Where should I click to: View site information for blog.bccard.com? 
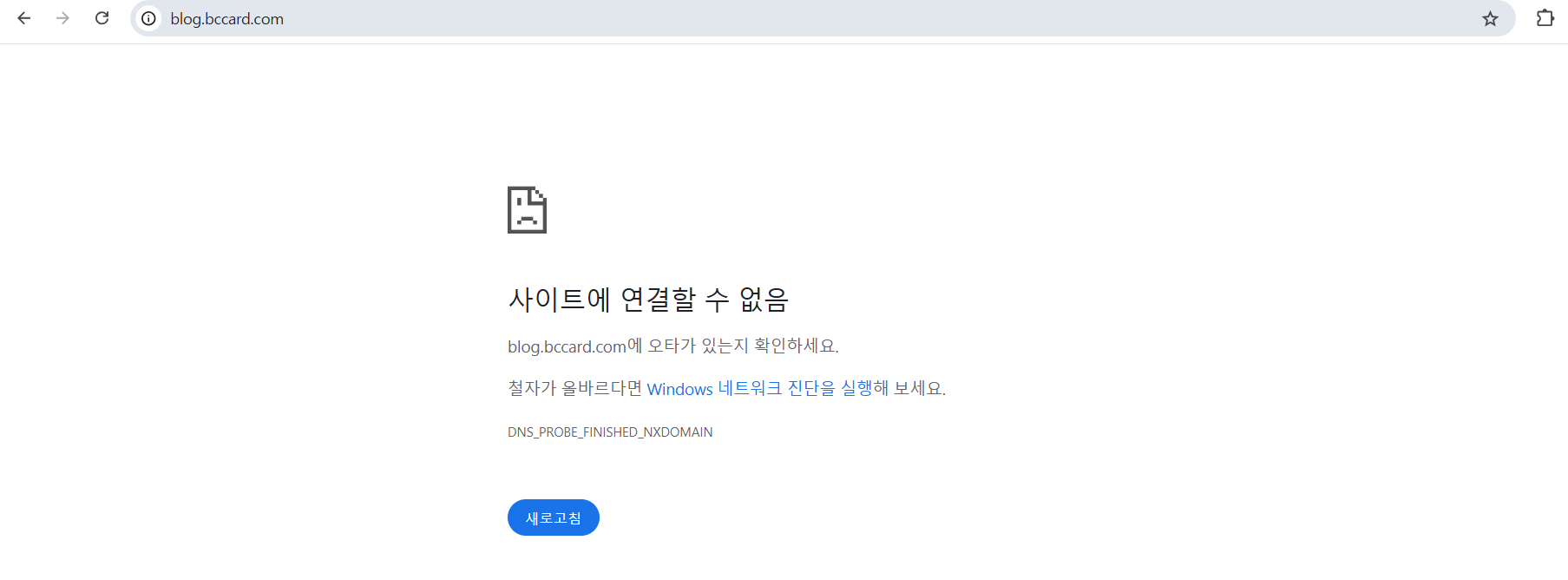tap(149, 18)
